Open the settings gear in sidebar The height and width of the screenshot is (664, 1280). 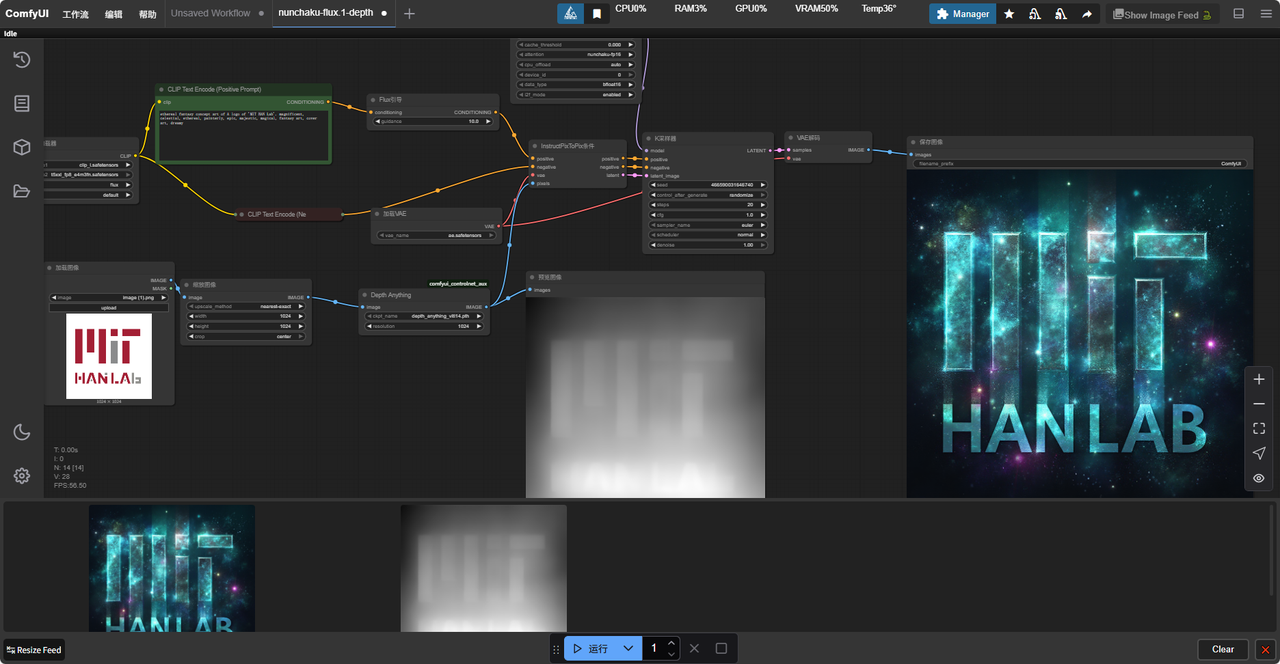[21, 476]
